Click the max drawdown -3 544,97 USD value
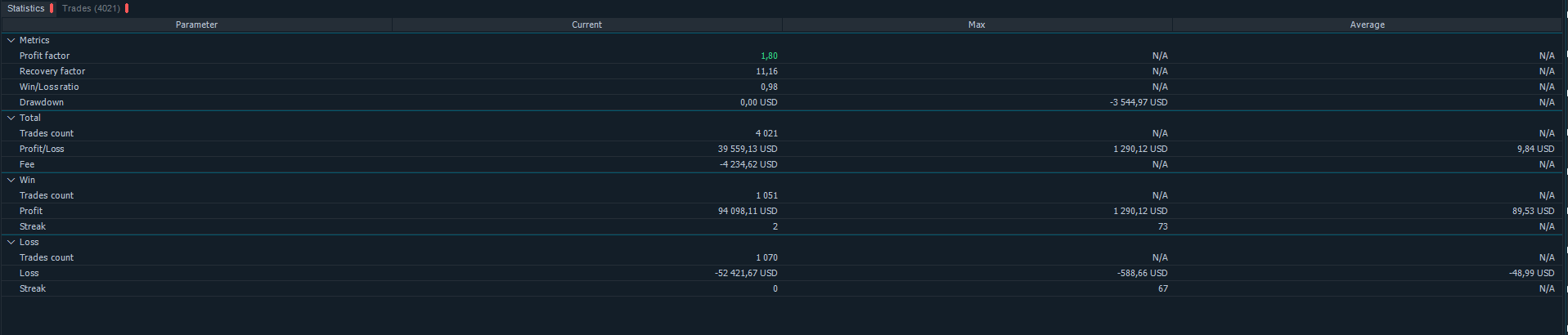Image resolution: width=1568 pixels, height=335 pixels. (x=1139, y=102)
